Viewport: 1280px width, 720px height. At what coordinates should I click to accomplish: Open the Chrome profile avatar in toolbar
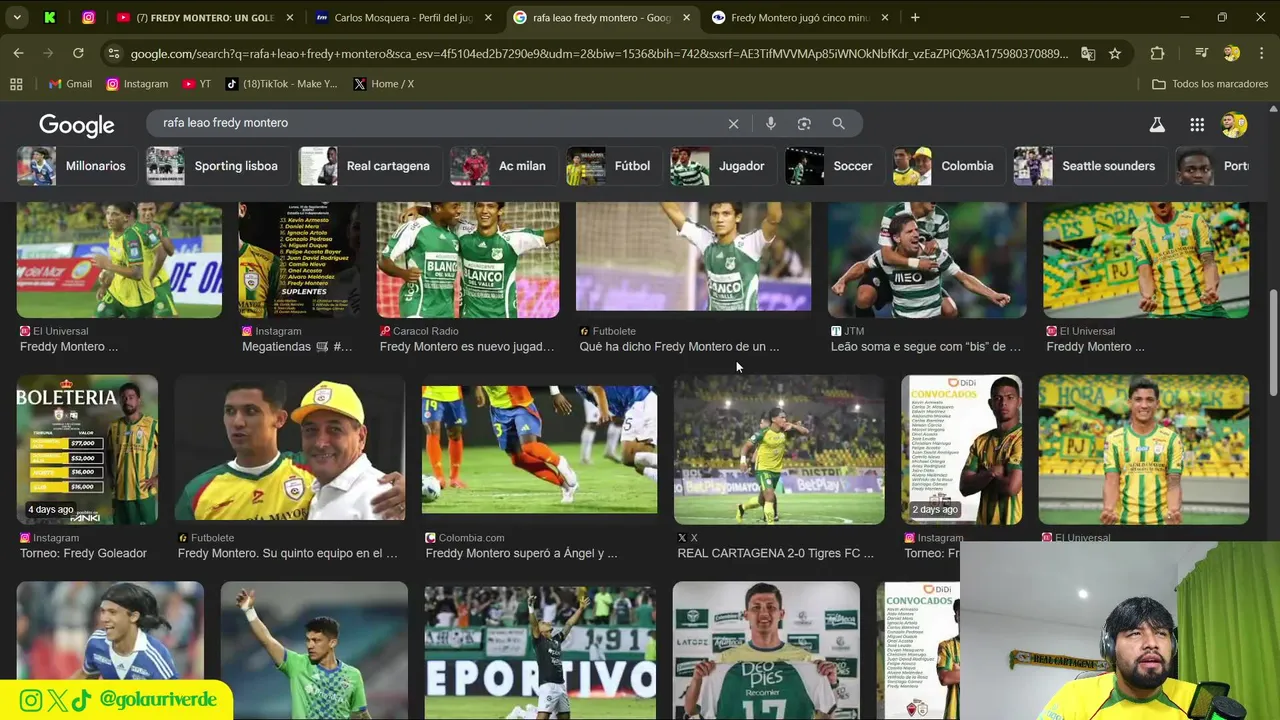pyautogui.click(x=1232, y=54)
